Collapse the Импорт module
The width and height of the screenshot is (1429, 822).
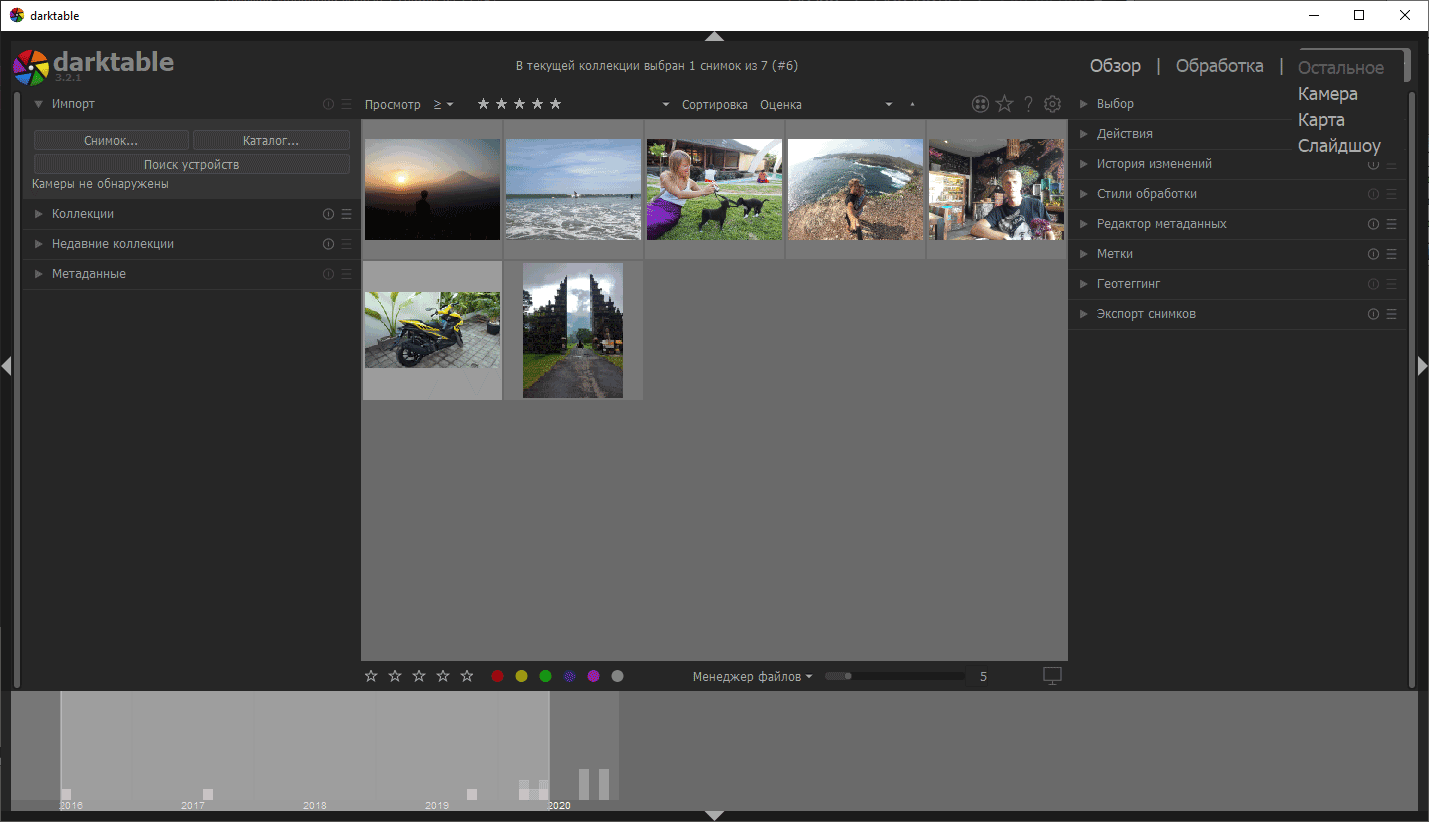(x=39, y=104)
